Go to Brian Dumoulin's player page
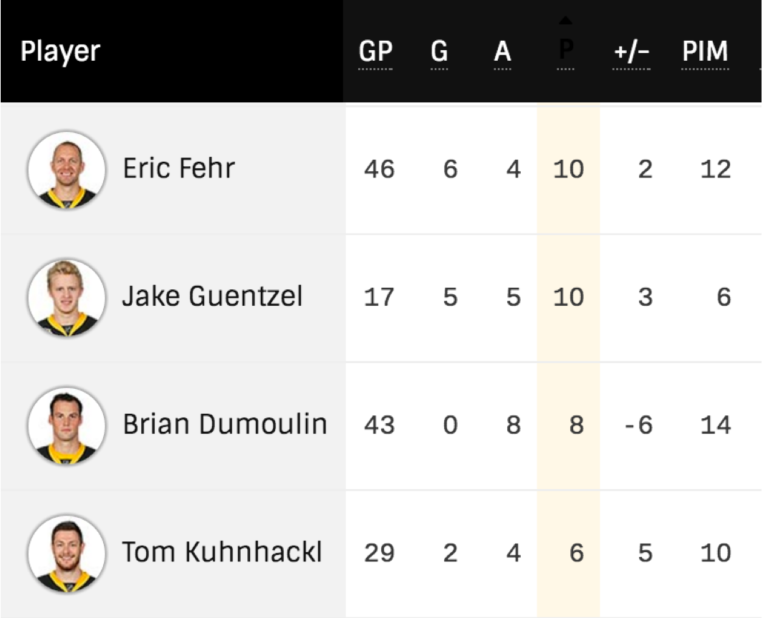 coord(225,425)
